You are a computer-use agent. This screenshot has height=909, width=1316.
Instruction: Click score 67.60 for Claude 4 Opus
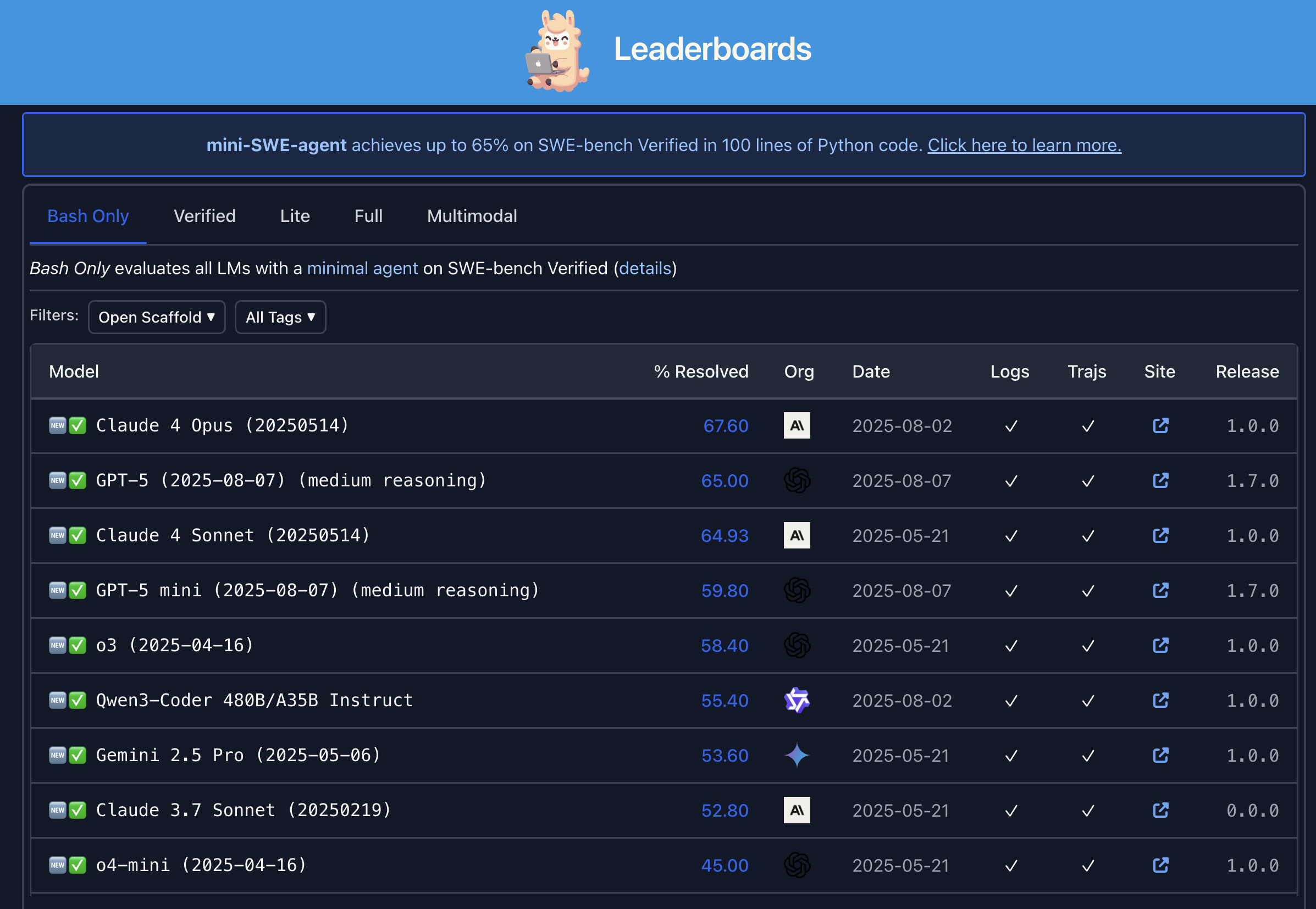coord(726,426)
